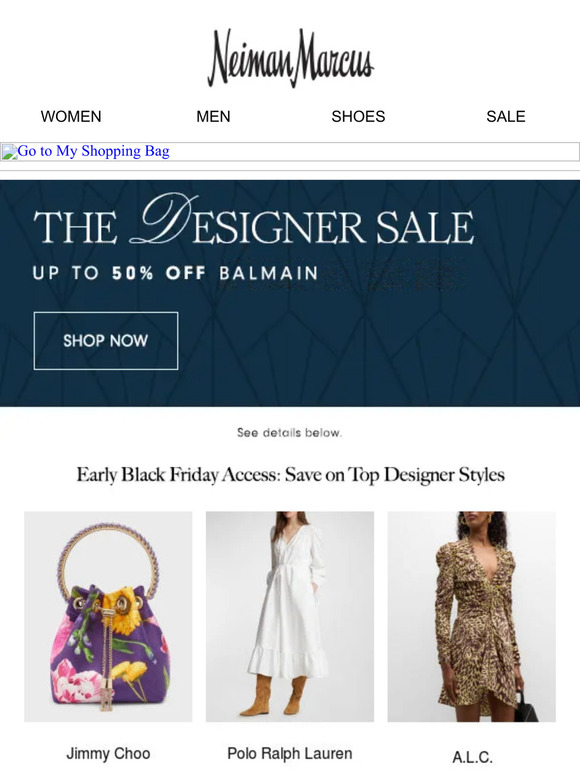This screenshot has width=580, height=774.
Task: Click the broken shopping bag image icon
Action: [x=9, y=152]
